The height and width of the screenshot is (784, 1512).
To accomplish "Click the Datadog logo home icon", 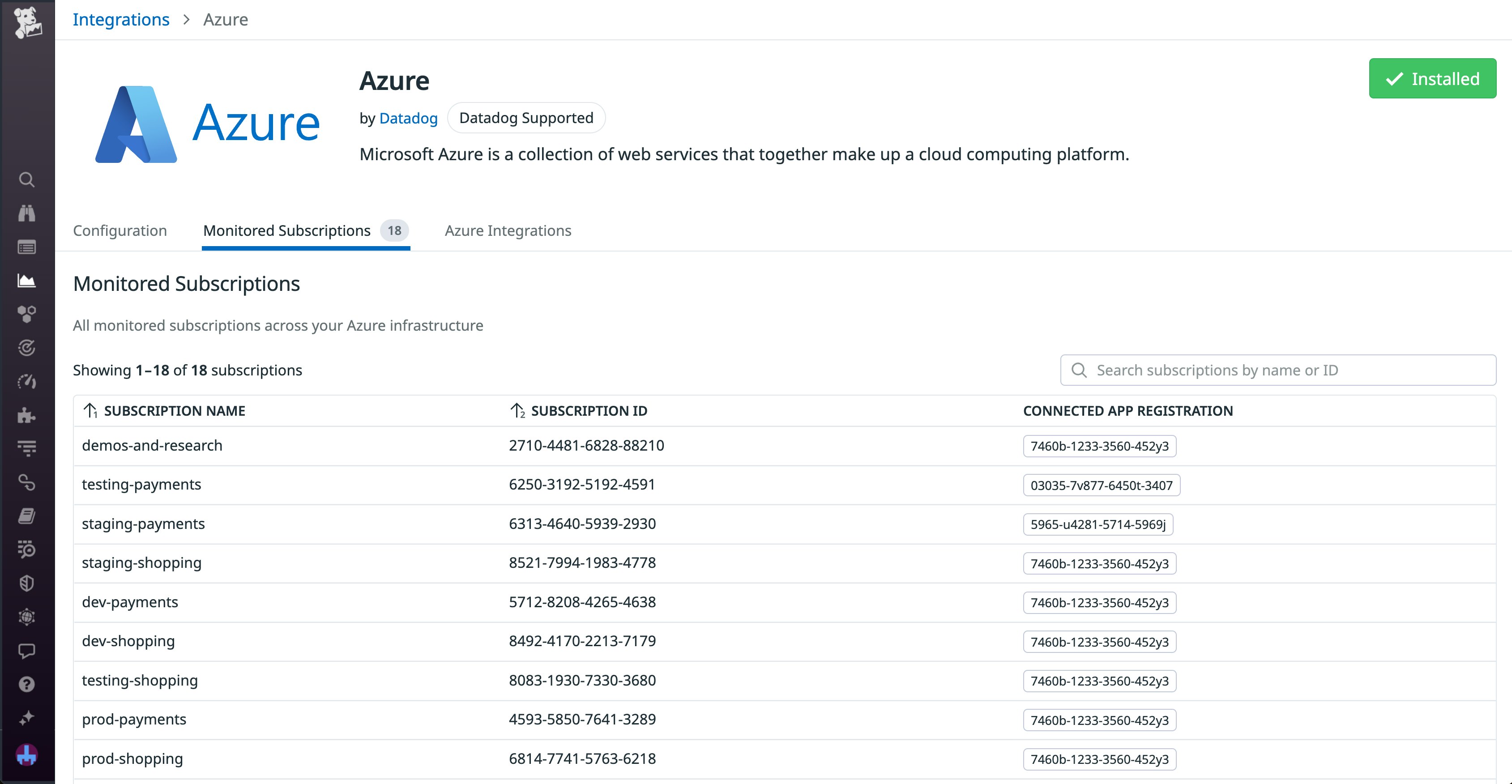I will click(x=27, y=22).
